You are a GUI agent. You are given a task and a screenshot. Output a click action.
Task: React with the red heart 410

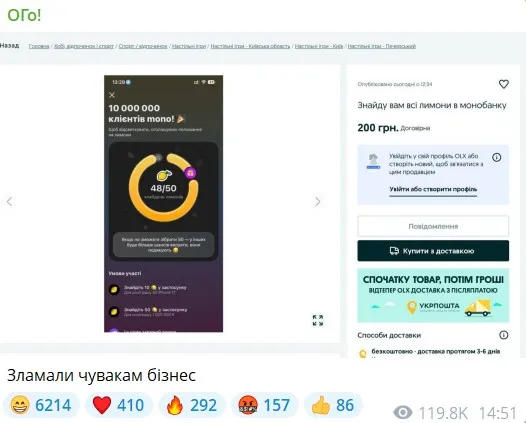(119, 405)
